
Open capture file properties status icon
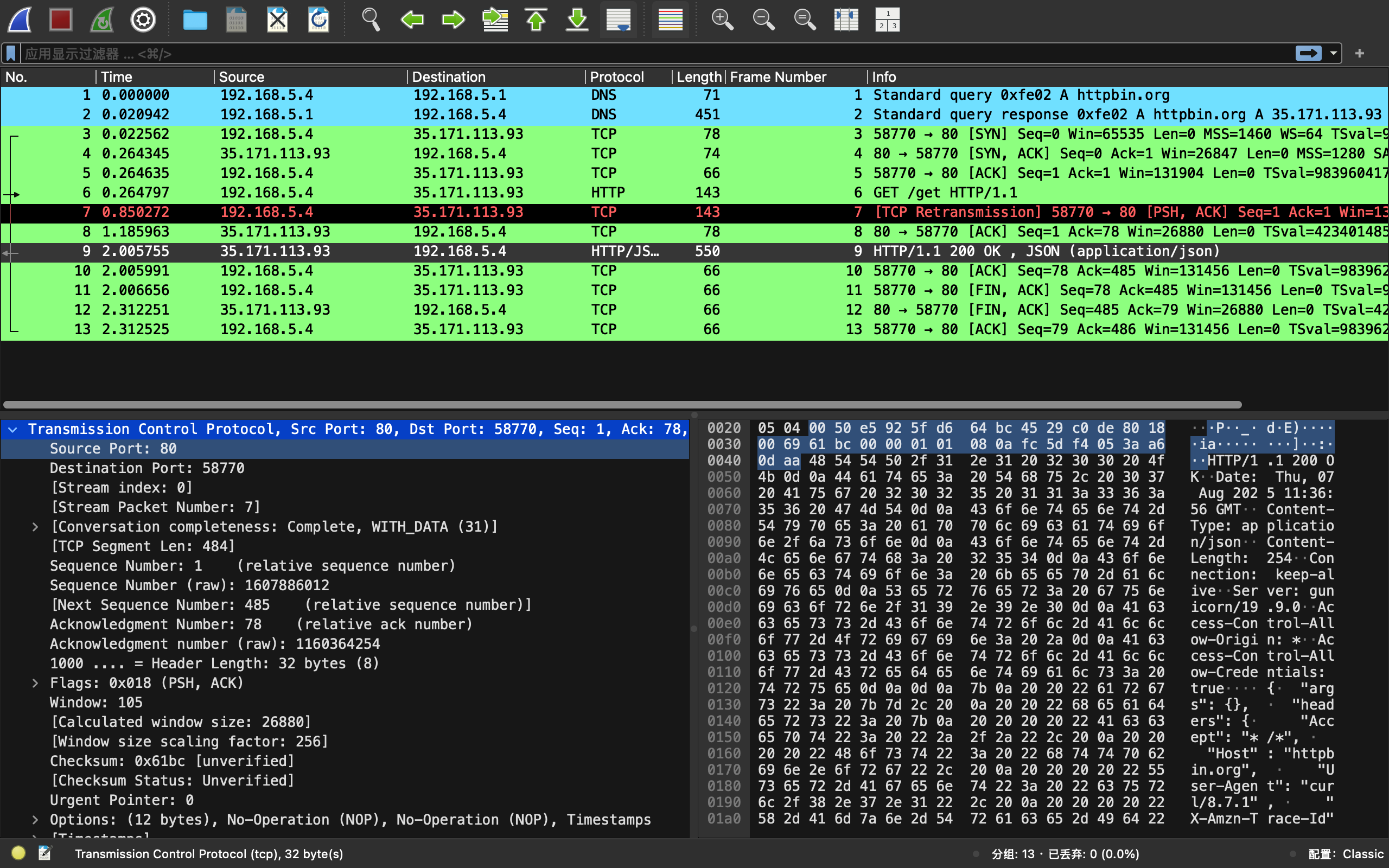45,853
